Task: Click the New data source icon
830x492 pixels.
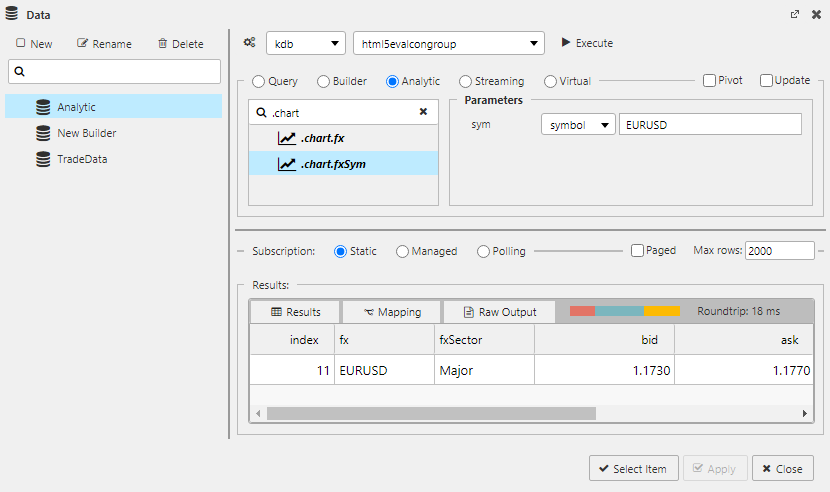Action: [21, 44]
